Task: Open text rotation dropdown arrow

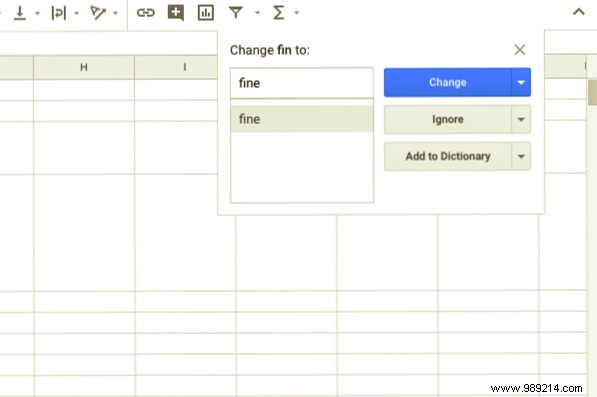Action: 116,13
